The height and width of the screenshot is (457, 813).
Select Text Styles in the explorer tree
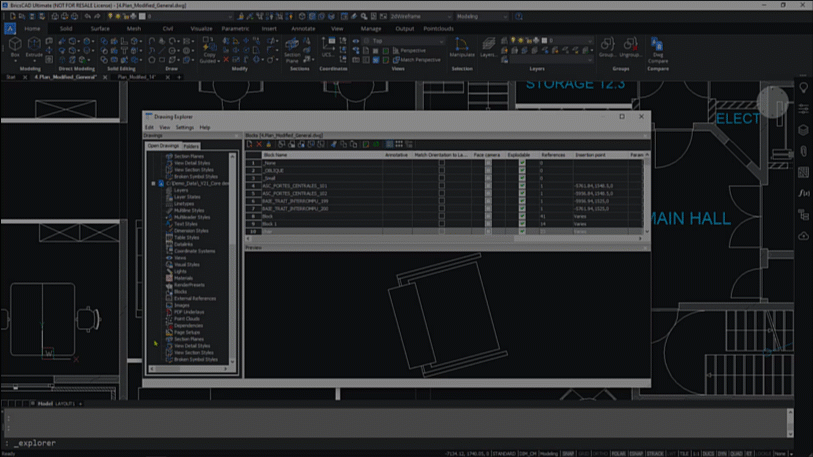[186, 224]
